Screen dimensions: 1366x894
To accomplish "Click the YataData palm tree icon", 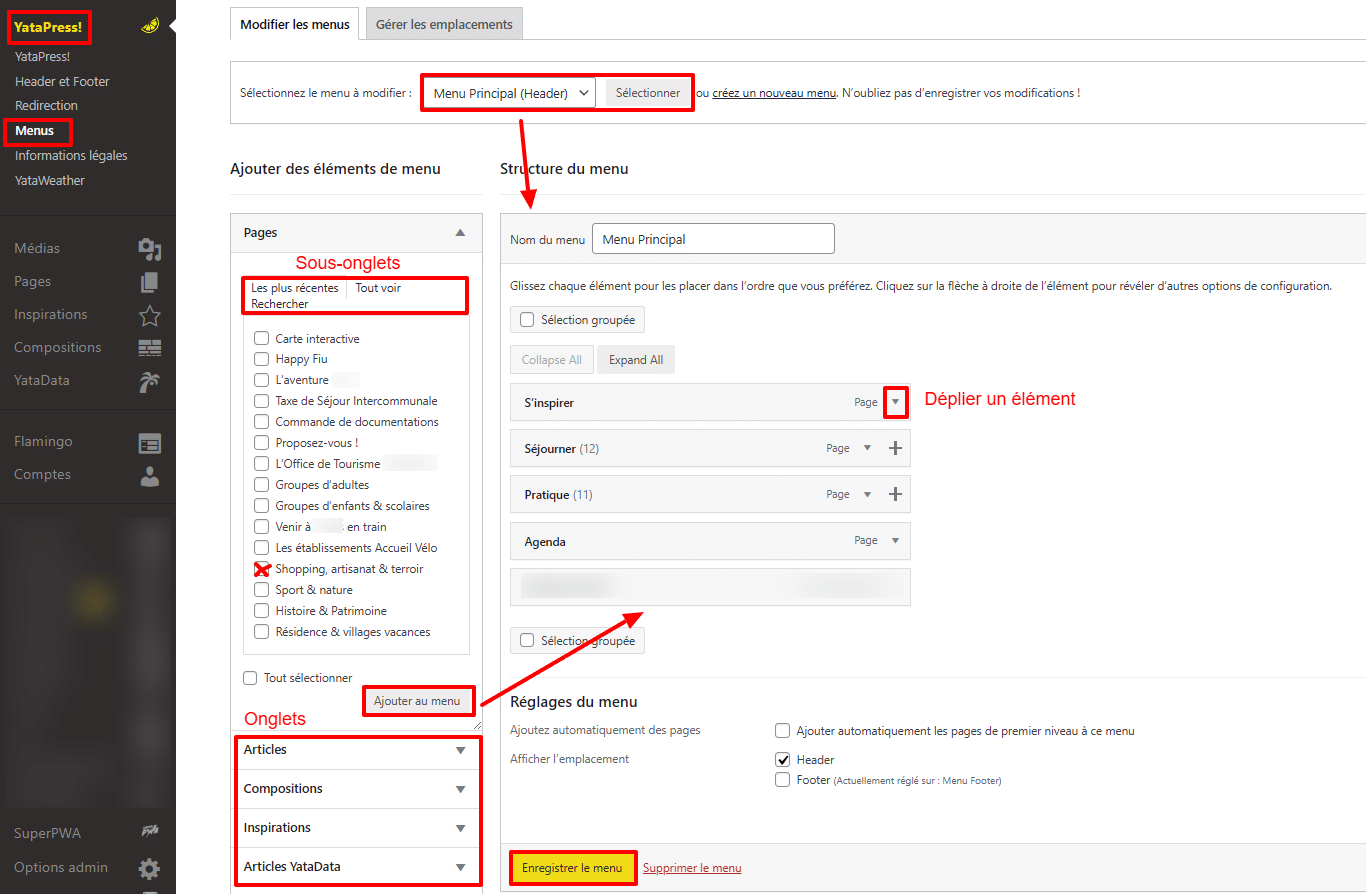I will (149, 381).
